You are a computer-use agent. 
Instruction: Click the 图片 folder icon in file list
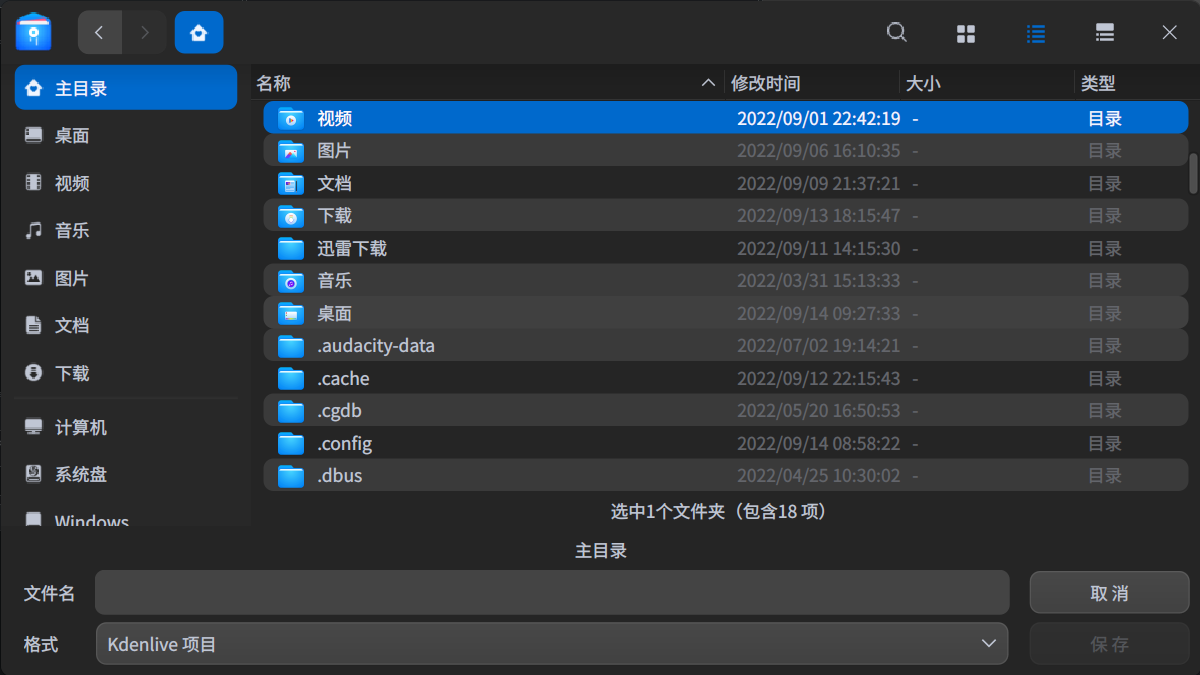[291, 151]
